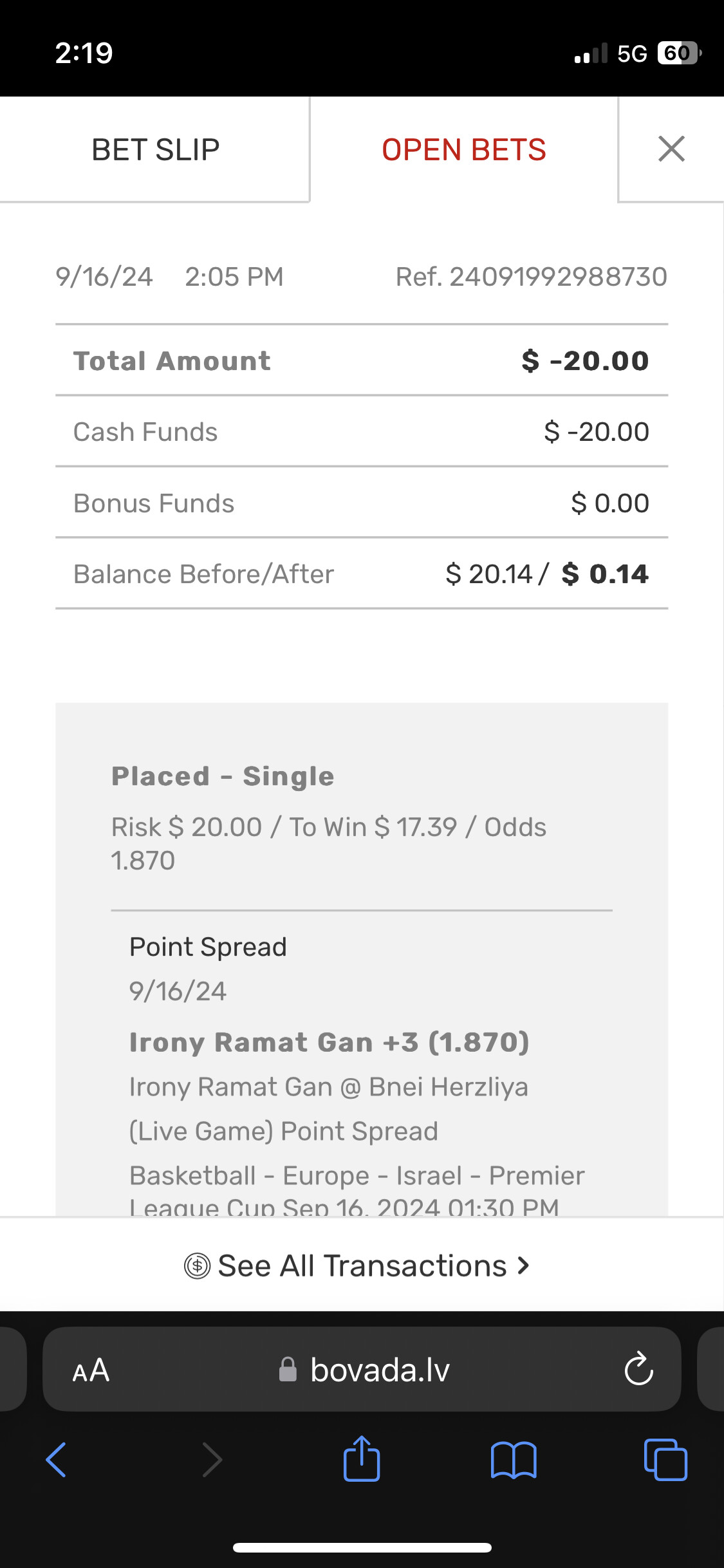Tap the Irony Ramat Gan +3 selection
Viewport: 724px width, 1568px height.
329,1042
